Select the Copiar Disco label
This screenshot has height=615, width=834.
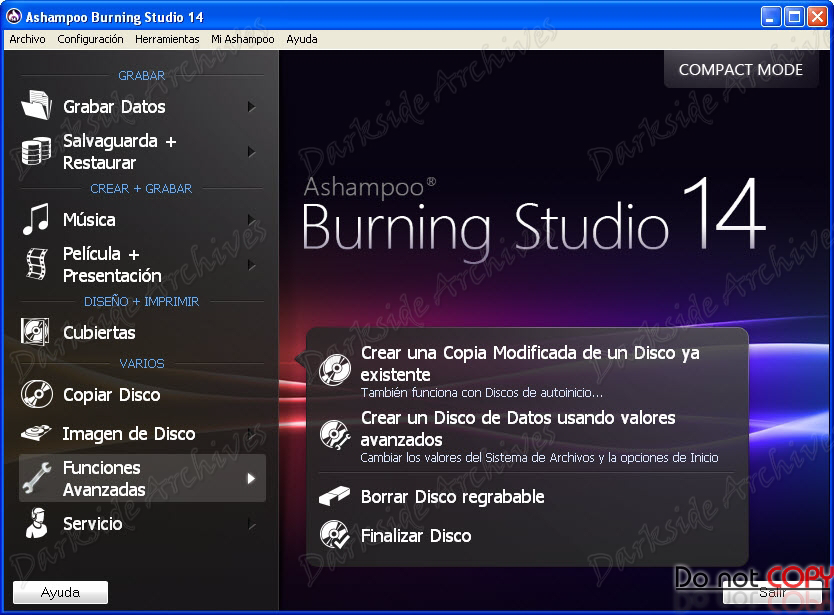coord(111,395)
